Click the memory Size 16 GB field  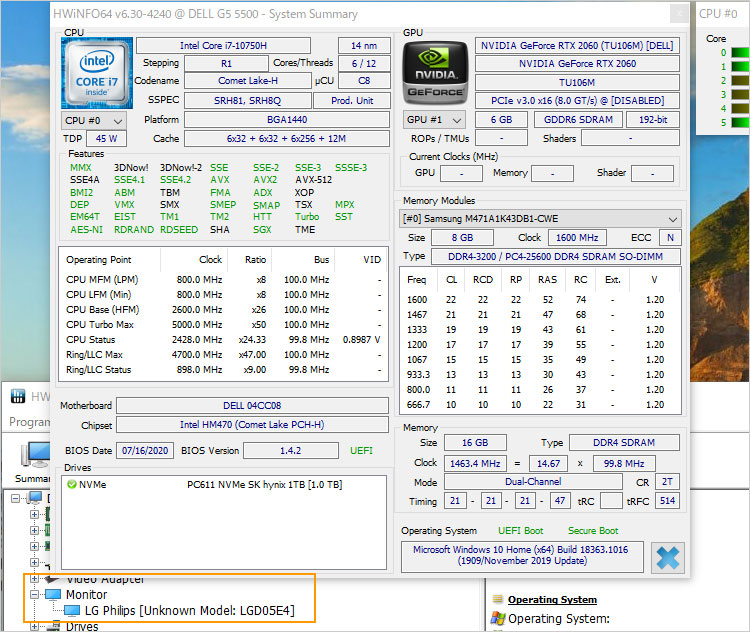(x=475, y=443)
